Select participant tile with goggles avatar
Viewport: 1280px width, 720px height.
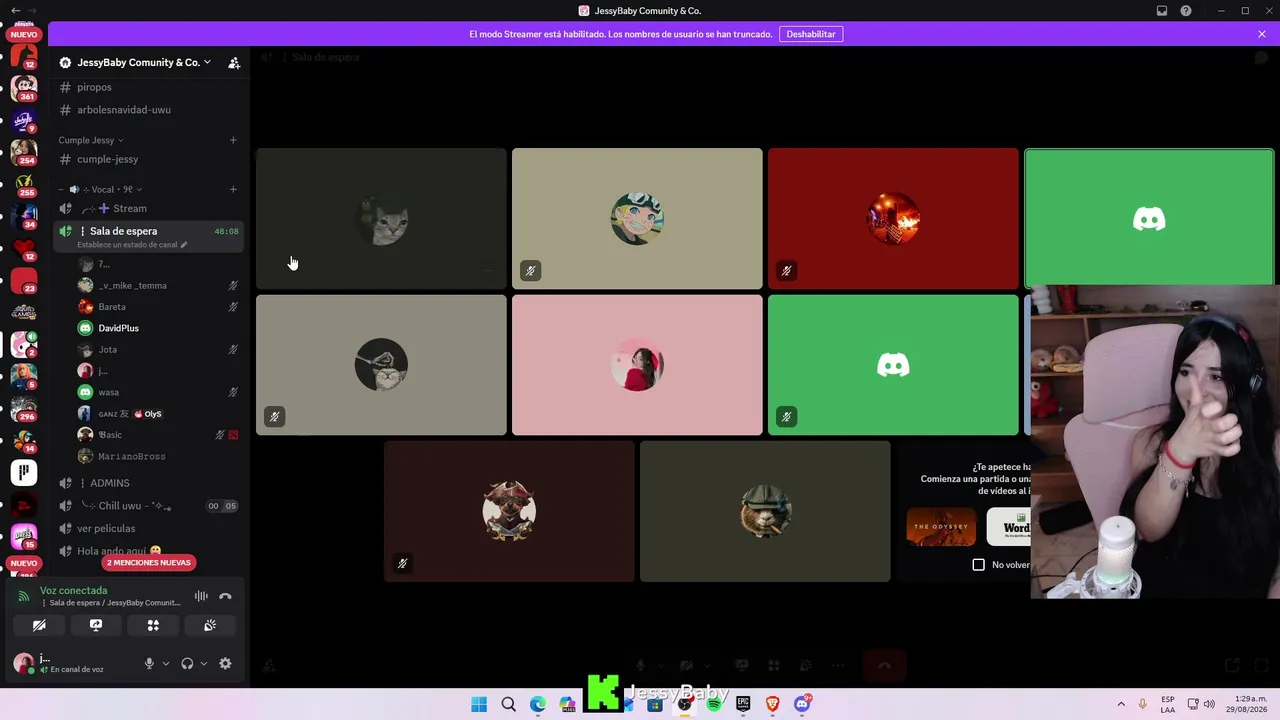pos(637,219)
